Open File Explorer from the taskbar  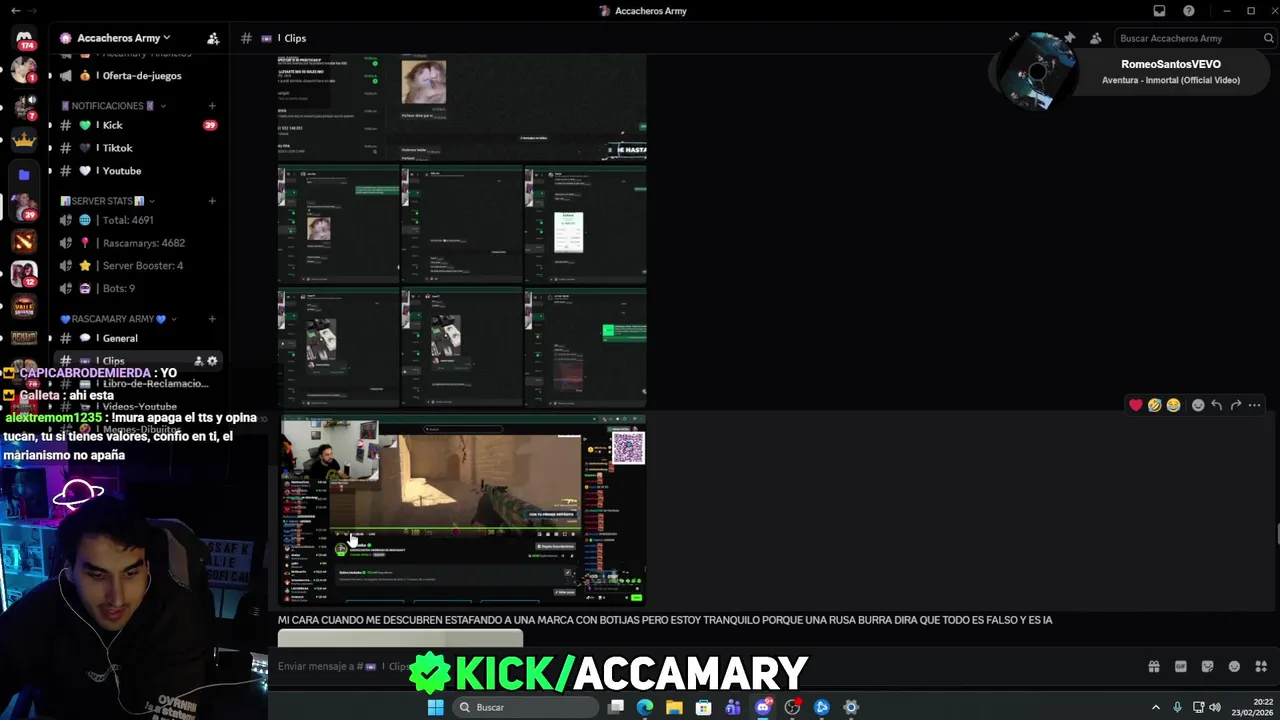675,707
